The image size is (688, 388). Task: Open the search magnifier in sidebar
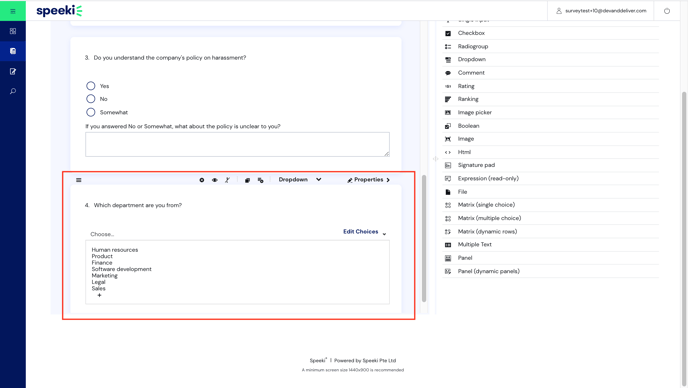coord(13,91)
